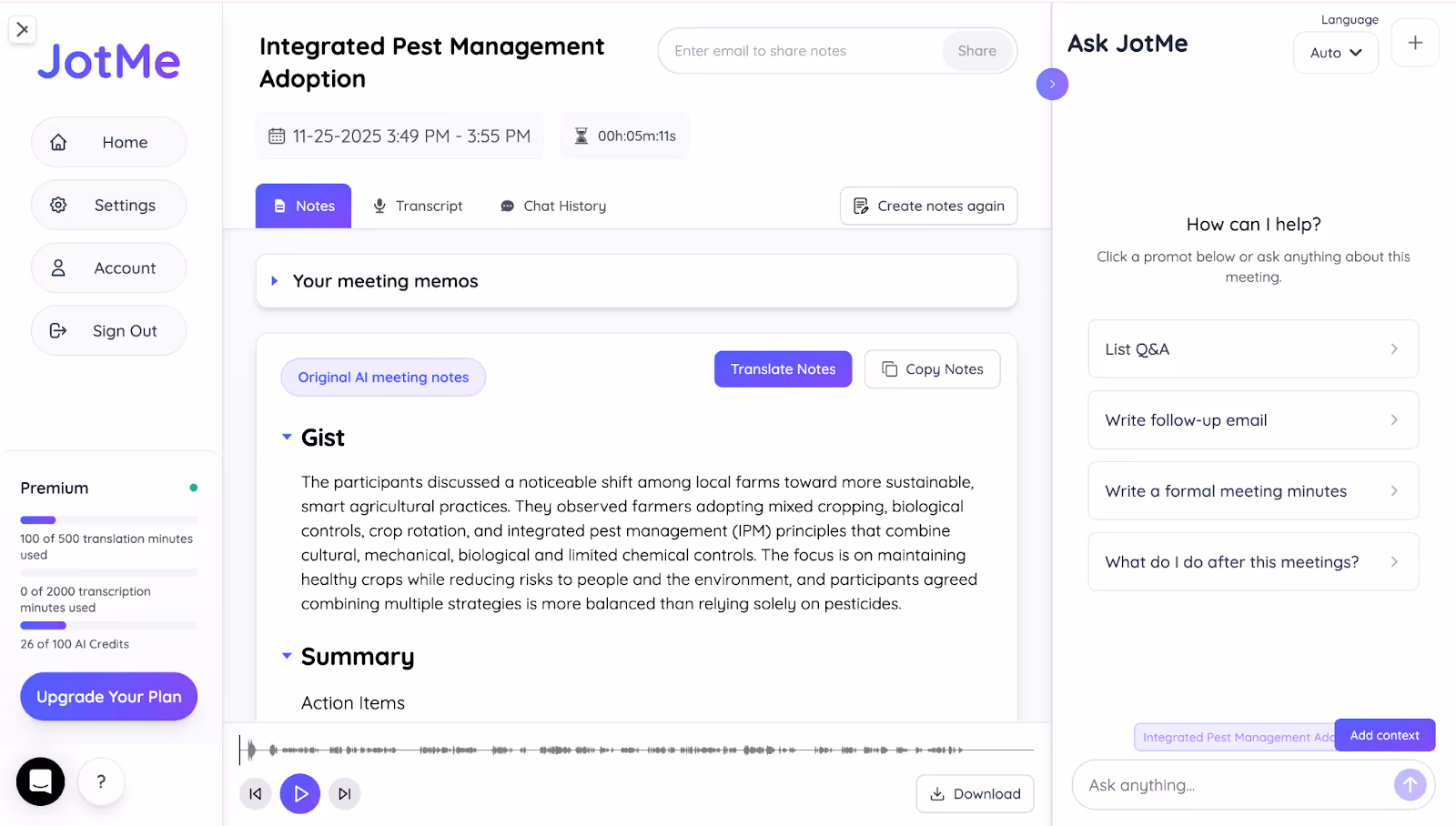
Task: Click the email field to share notes
Action: 801,51
